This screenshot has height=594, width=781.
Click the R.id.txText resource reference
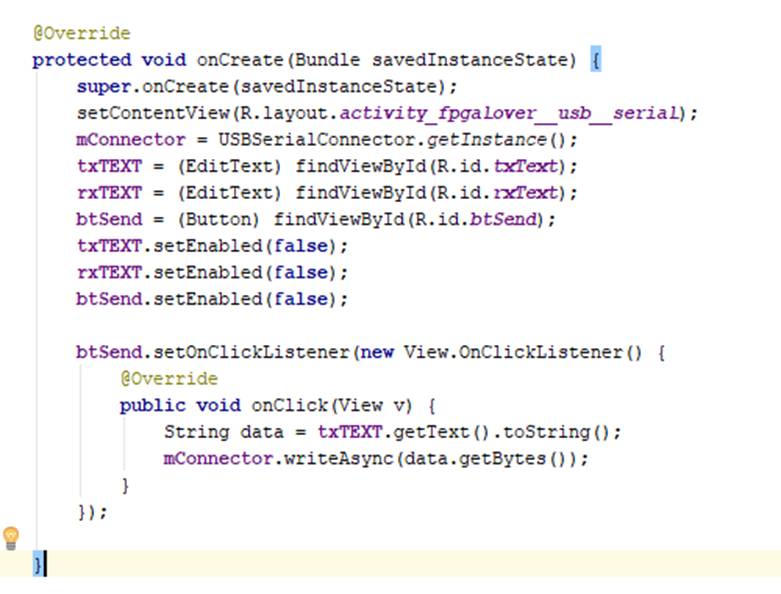(x=498, y=166)
